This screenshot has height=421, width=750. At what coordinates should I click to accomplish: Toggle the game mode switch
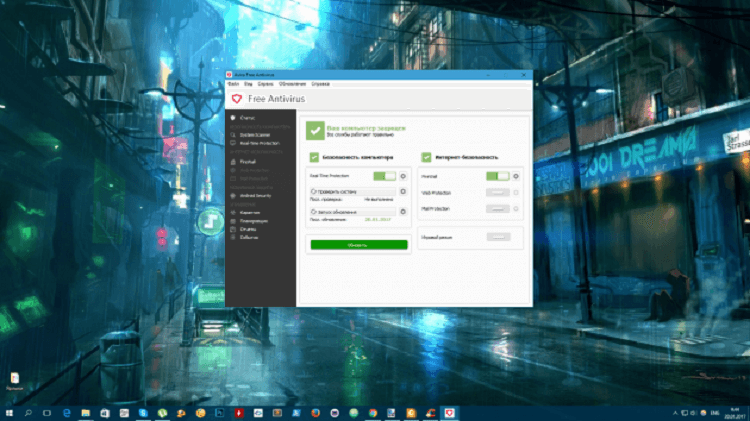(x=497, y=237)
